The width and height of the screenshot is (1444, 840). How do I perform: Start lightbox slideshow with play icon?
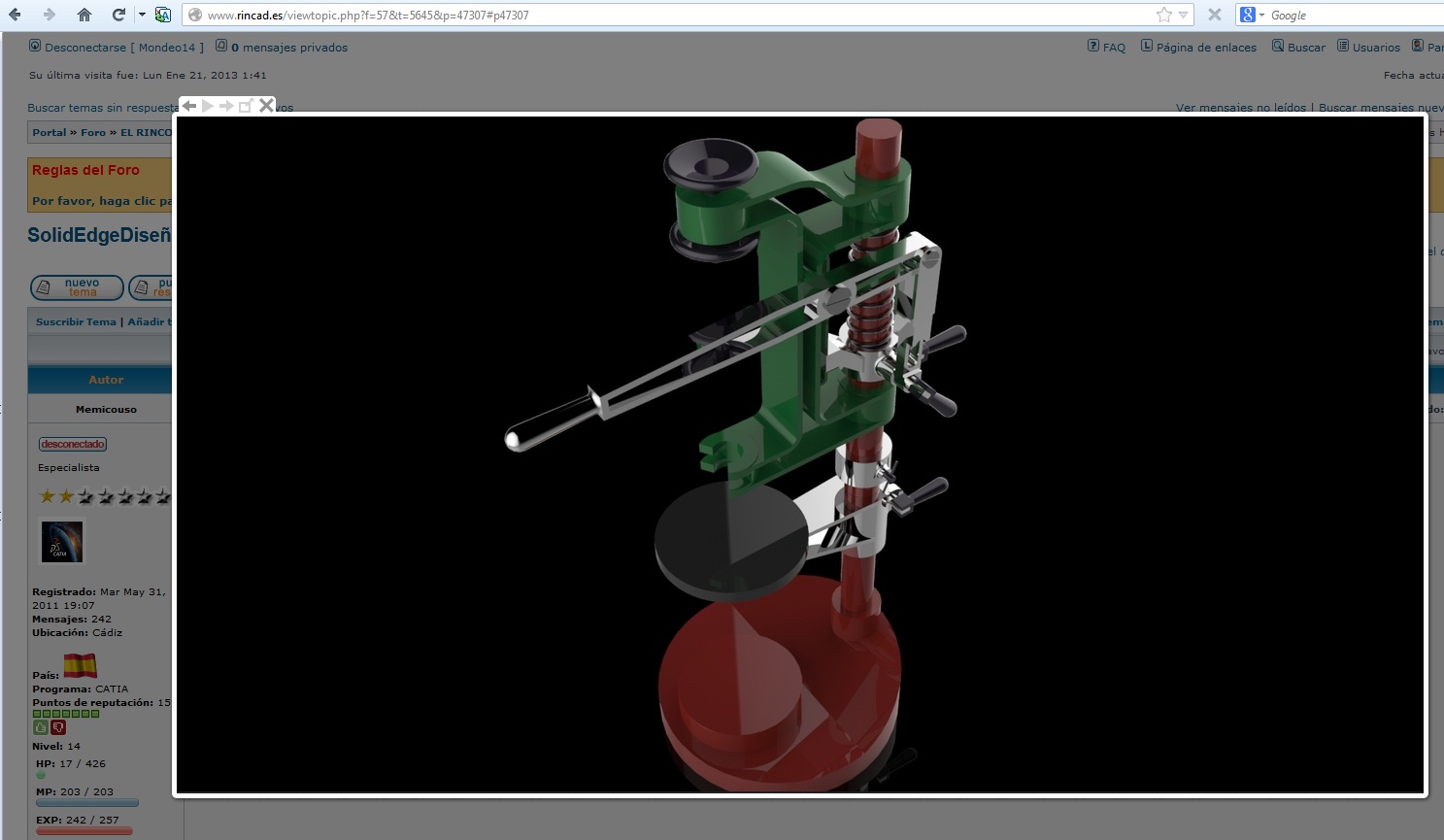[208, 105]
